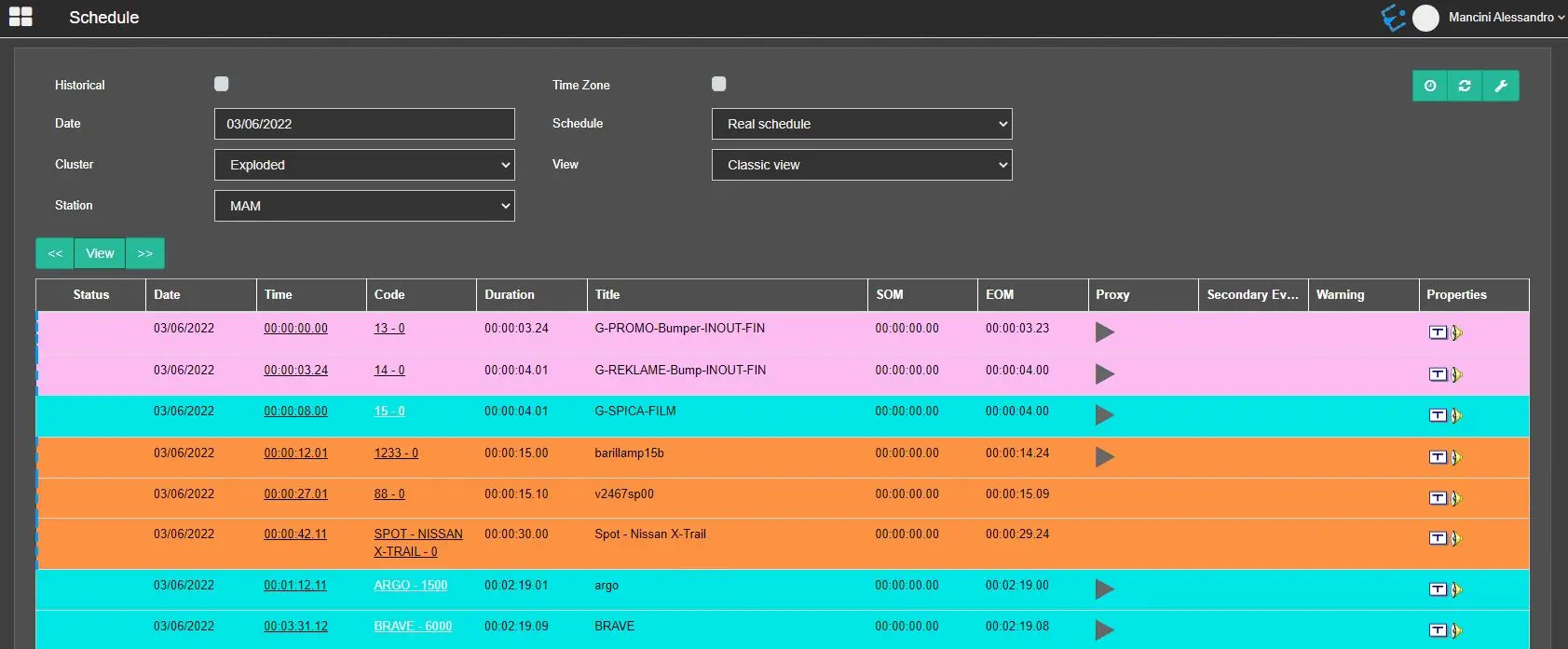1568x649 pixels.
Task: Play proxy for the argo row
Action: tap(1104, 589)
